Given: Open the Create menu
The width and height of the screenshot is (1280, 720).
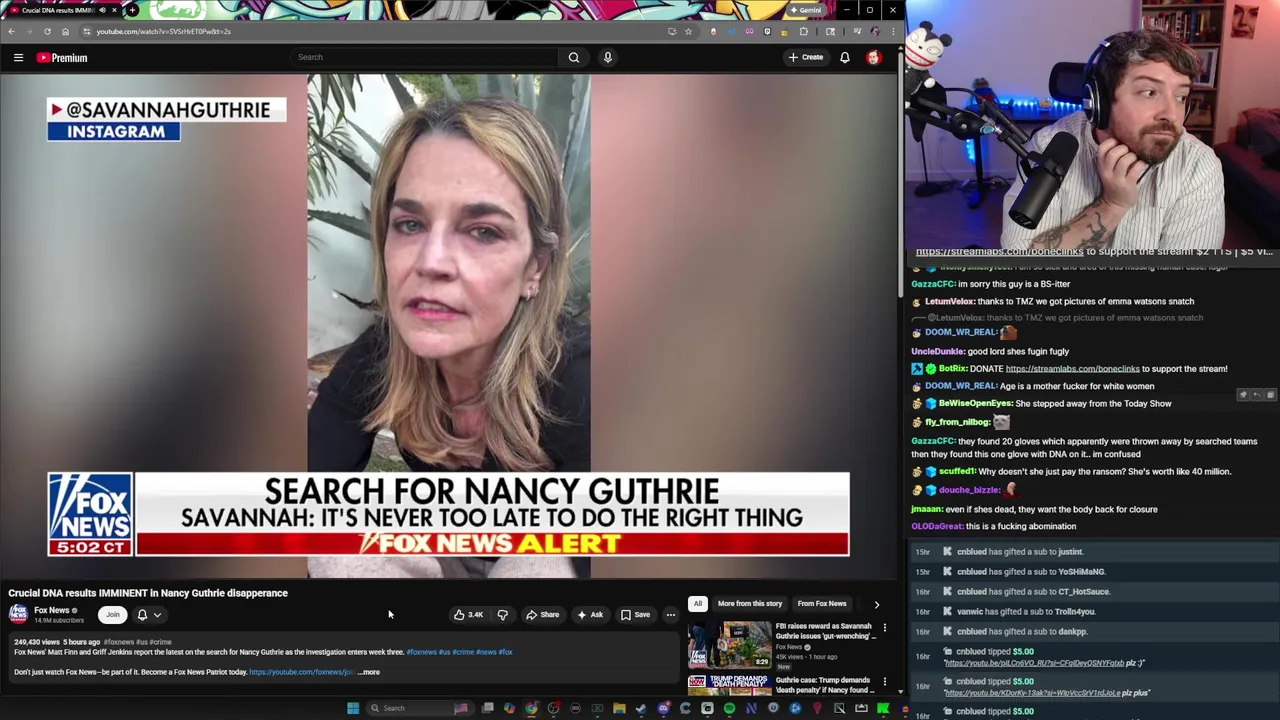Looking at the screenshot, I should [806, 57].
